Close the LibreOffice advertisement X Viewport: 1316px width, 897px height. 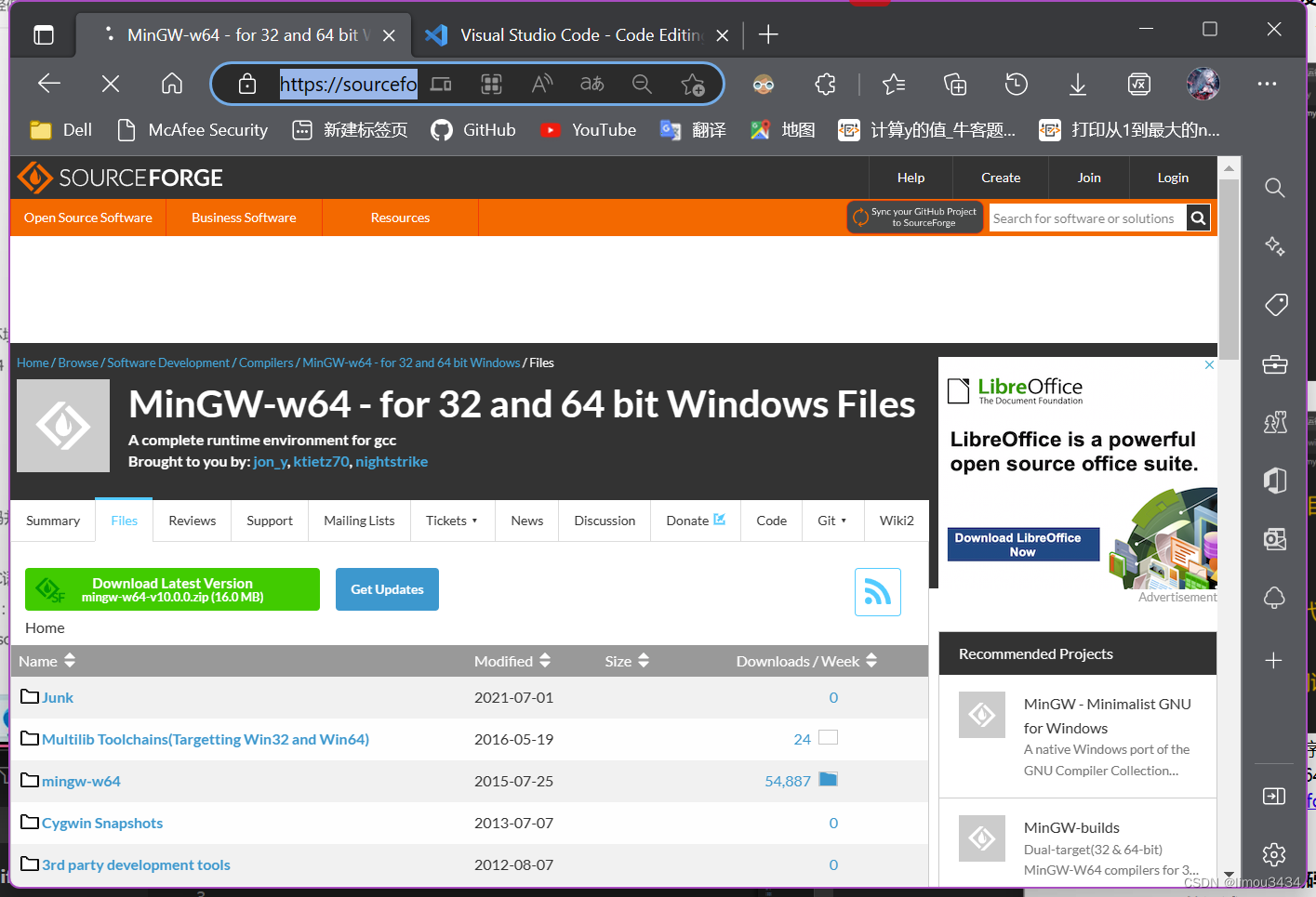1209,365
